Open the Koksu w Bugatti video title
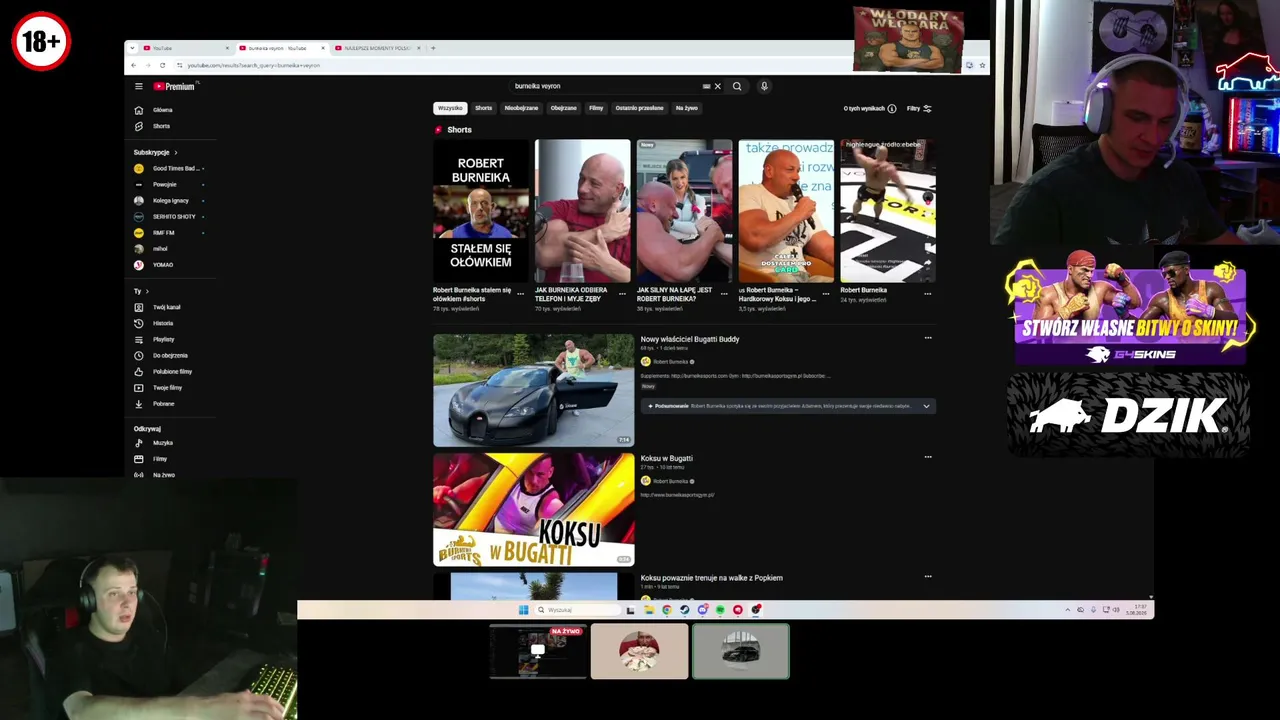This screenshot has height=720, width=1280. (x=666, y=458)
